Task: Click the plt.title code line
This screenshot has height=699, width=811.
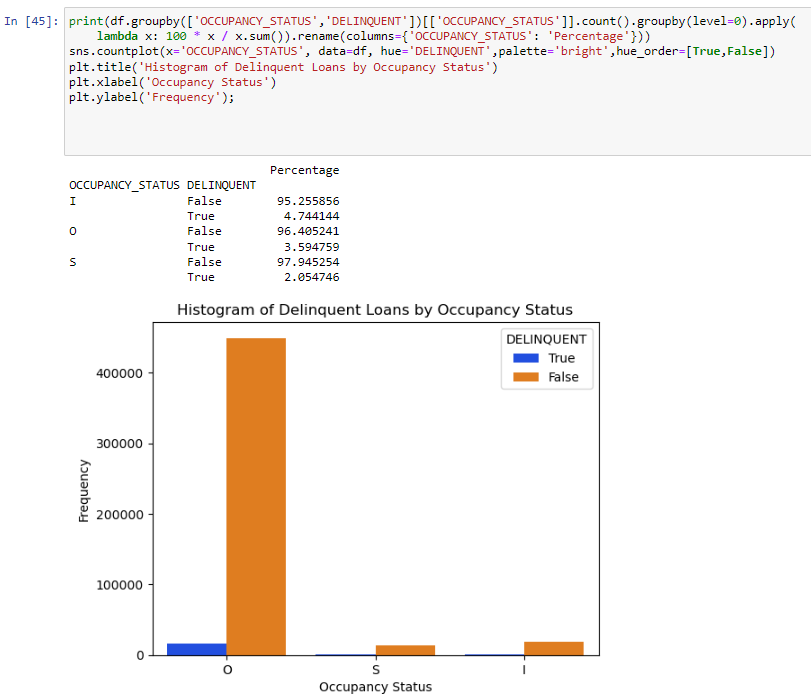Action: [x=283, y=67]
